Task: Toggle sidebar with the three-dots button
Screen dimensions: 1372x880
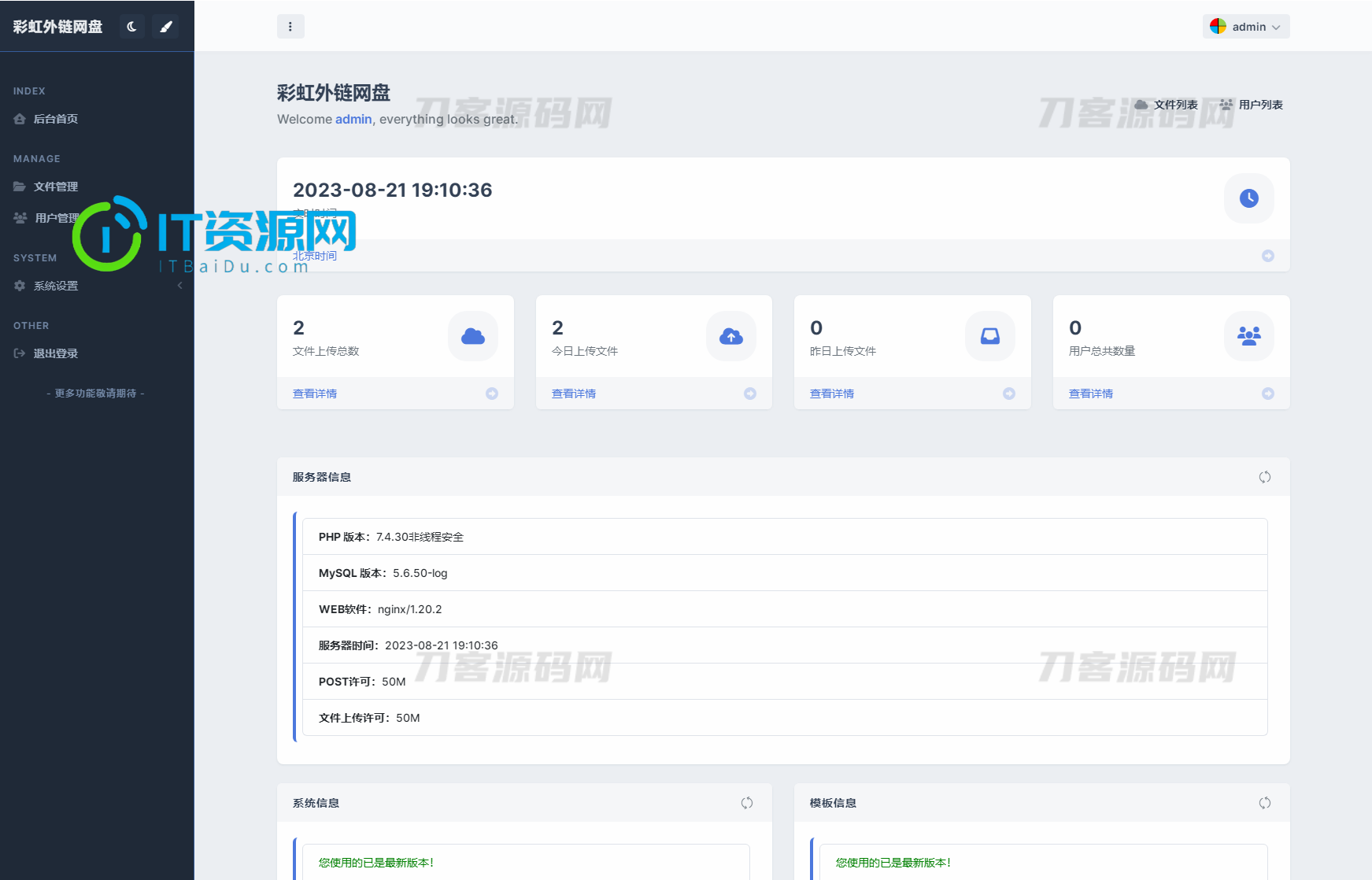Action: tap(290, 27)
